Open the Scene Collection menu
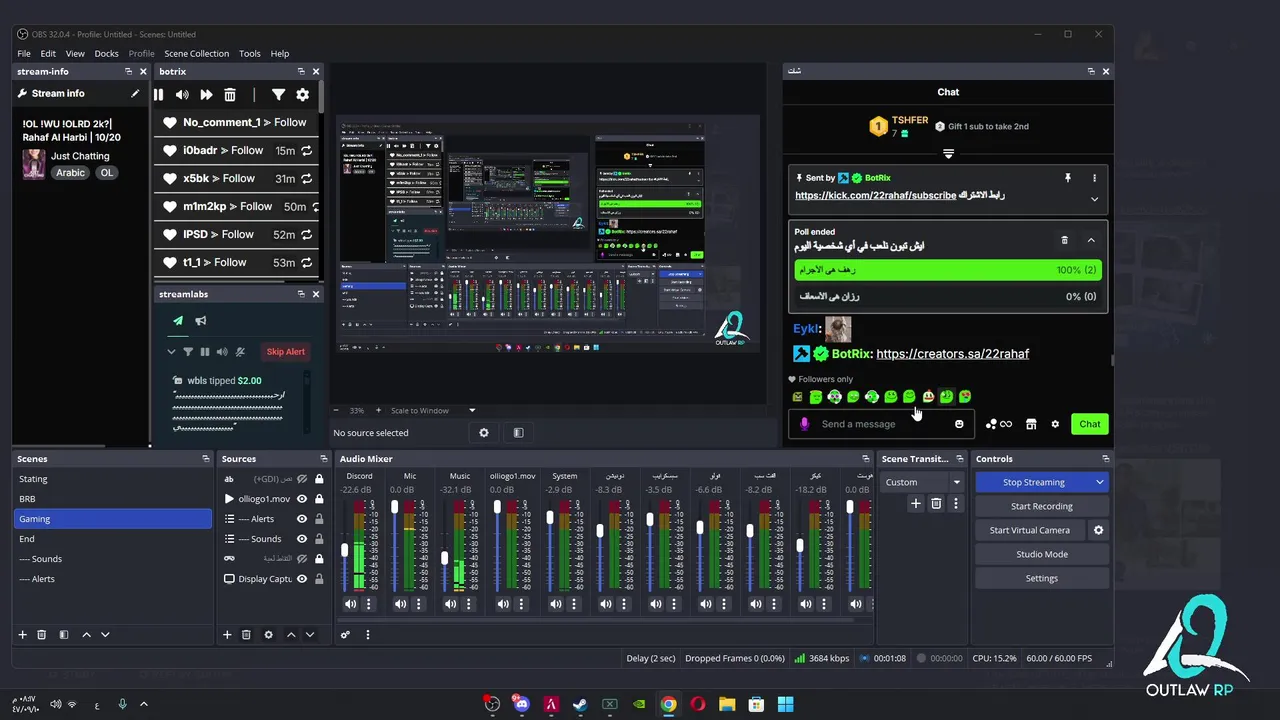1280x720 pixels. (196, 53)
